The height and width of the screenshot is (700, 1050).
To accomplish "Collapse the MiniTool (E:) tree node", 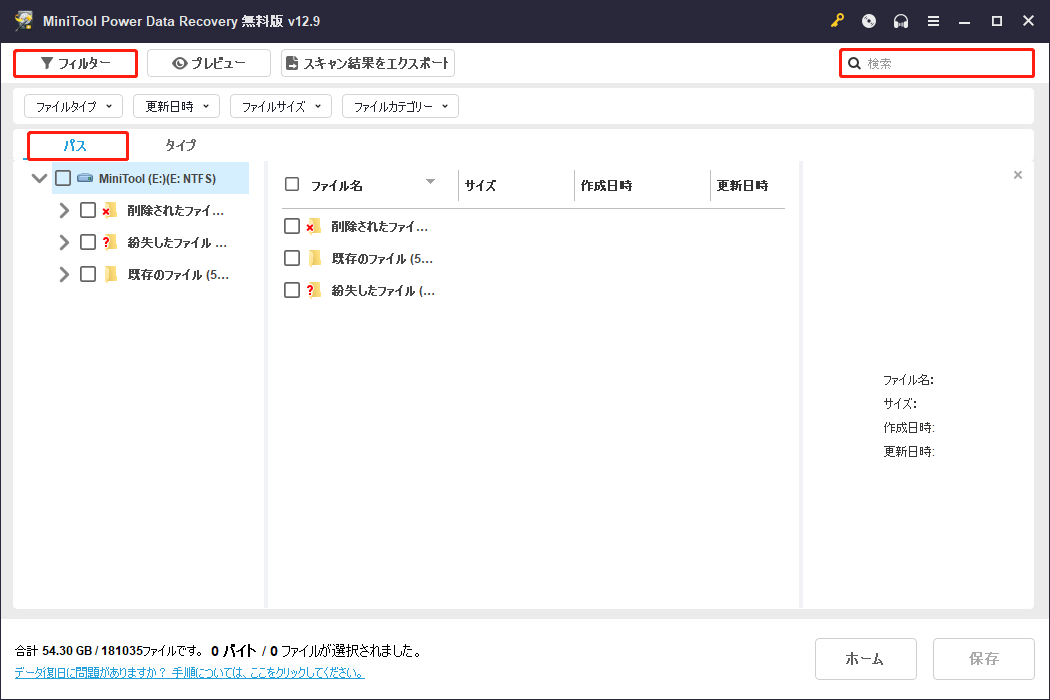I will (x=40, y=178).
